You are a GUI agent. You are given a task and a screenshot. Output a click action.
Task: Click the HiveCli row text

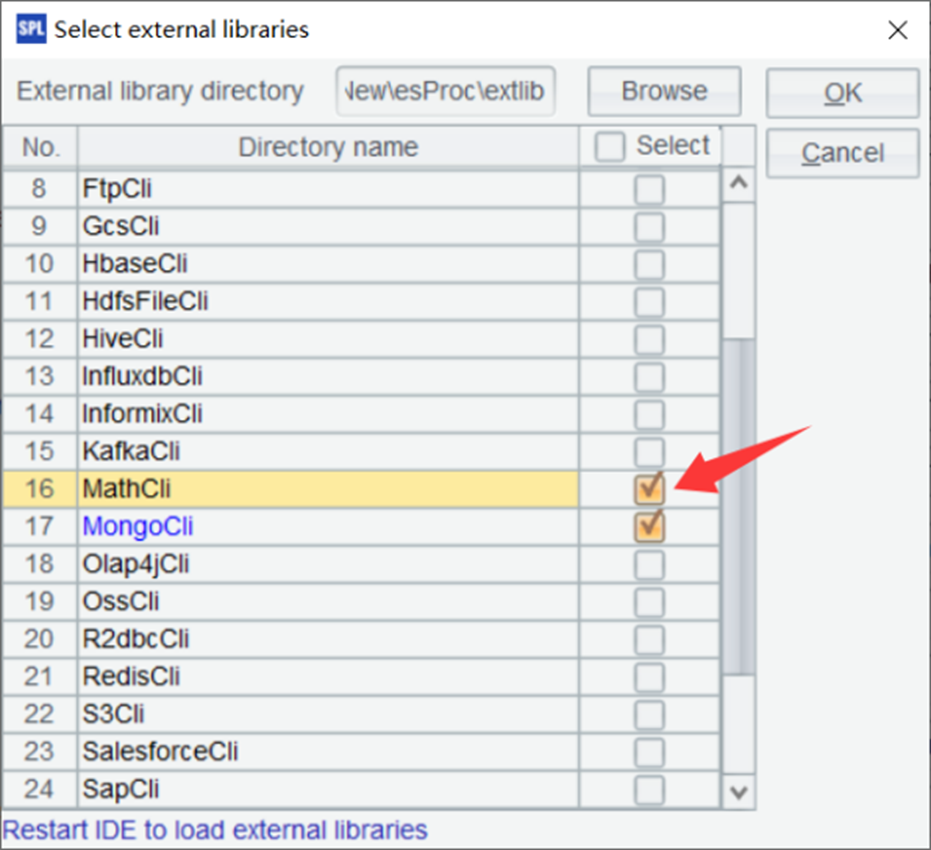[122, 339]
